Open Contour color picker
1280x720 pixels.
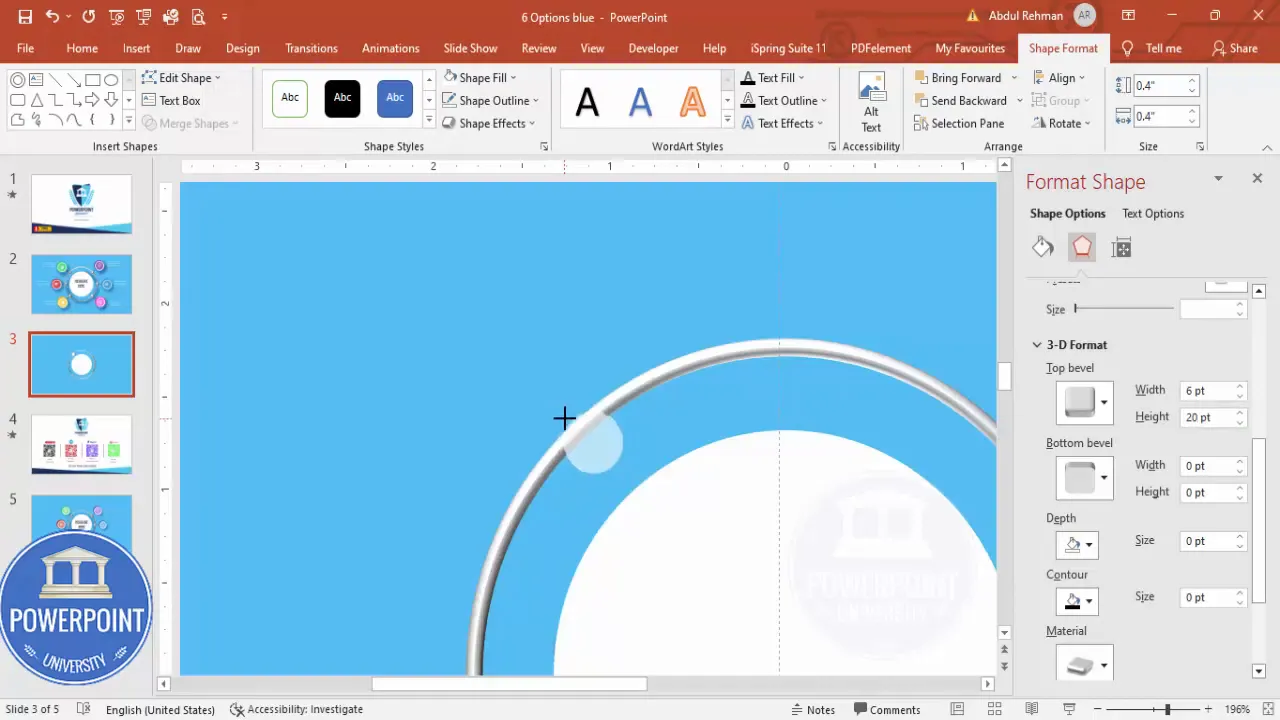(1076, 601)
